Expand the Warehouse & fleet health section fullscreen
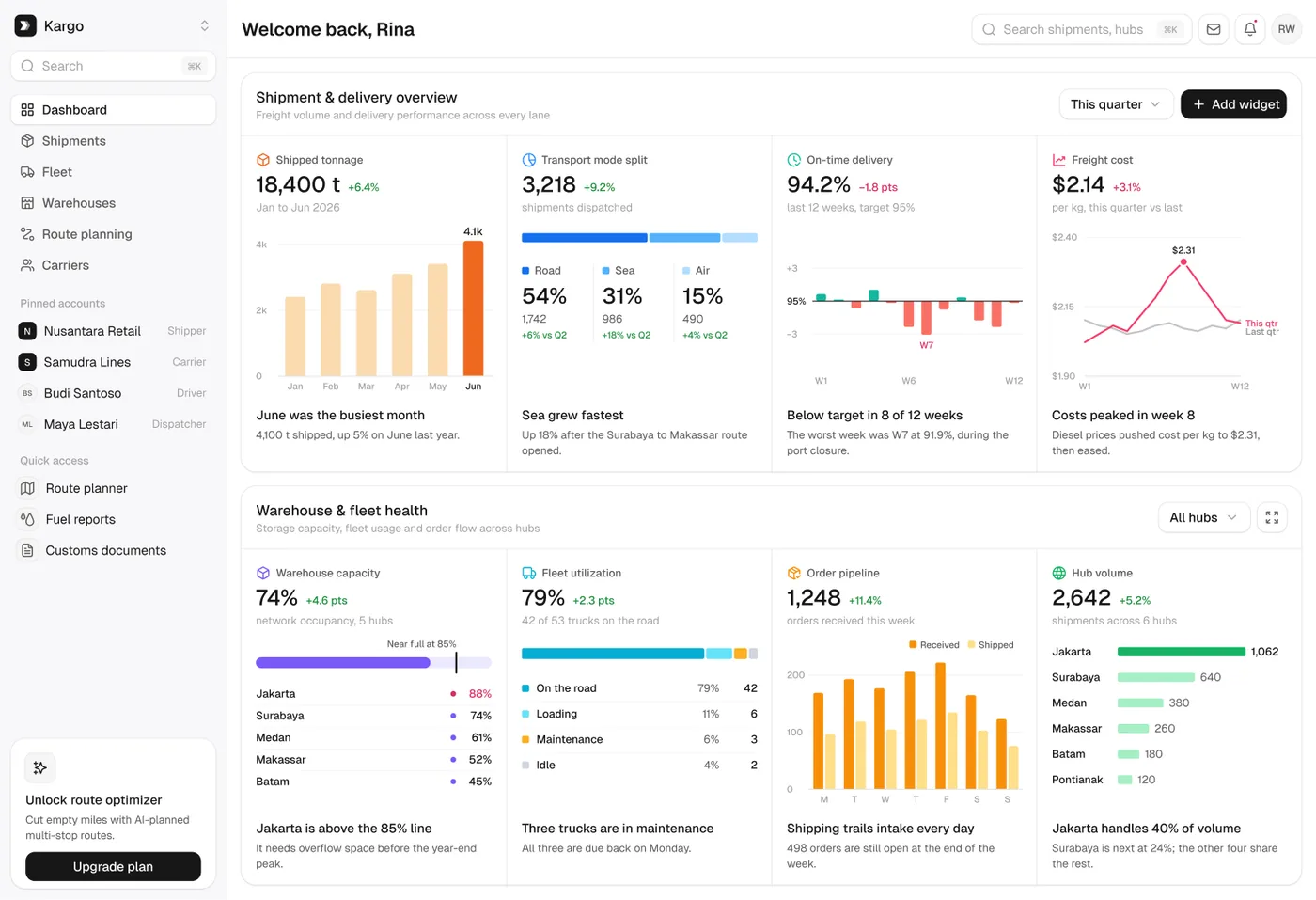The image size is (1316, 900). 1272,517
